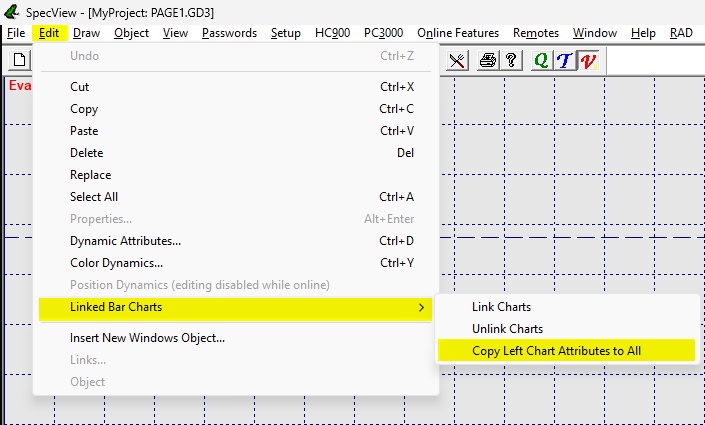Click the green Q toolbar icon
This screenshot has width=705, height=425.
point(541,60)
